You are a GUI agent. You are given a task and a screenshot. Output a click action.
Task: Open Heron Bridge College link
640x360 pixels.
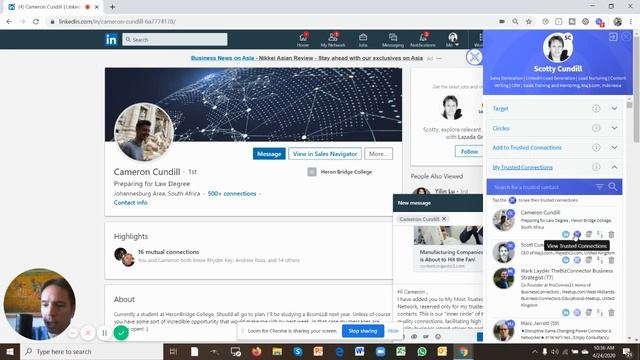click(x=346, y=172)
